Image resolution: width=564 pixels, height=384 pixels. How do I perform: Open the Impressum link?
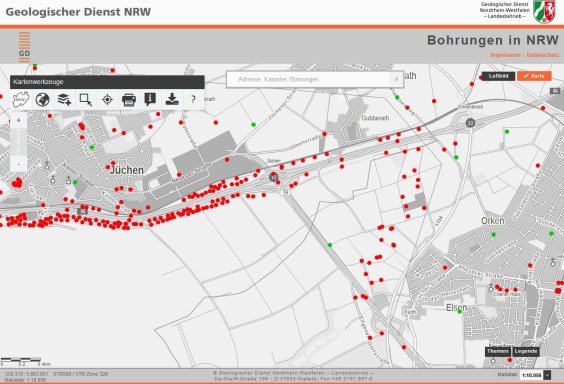point(505,55)
